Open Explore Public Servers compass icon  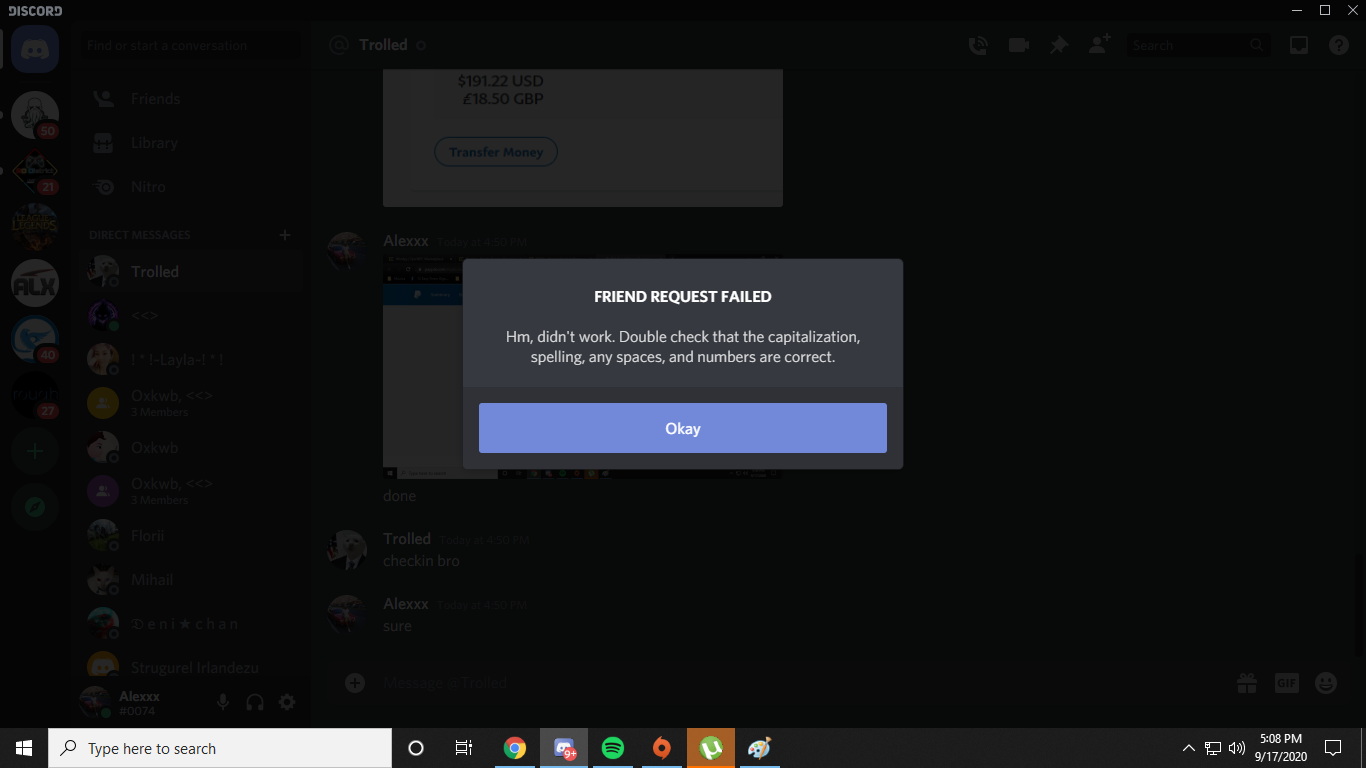click(35, 507)
